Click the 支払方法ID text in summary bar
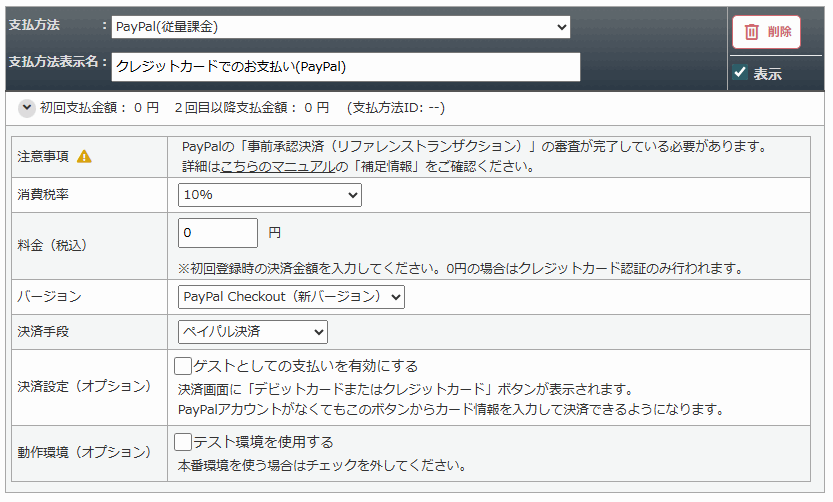The height and width of the screenshot is (502, 833). [x=395, y=107]
